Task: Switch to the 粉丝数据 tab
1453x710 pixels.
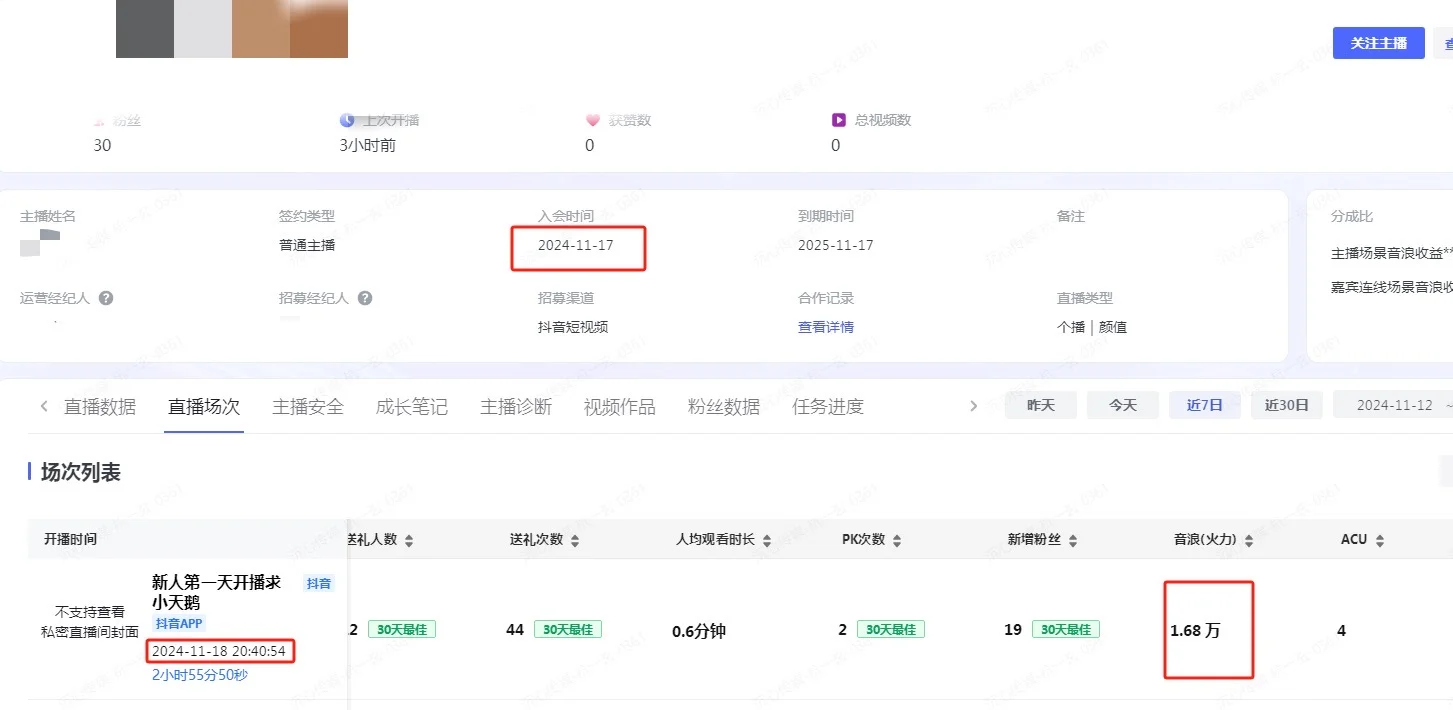Action: point(724,407)
